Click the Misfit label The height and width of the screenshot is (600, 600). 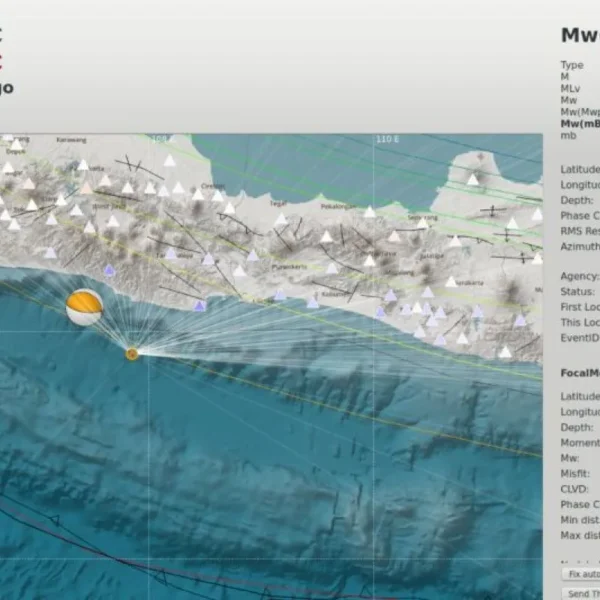(x=575, y=473)
